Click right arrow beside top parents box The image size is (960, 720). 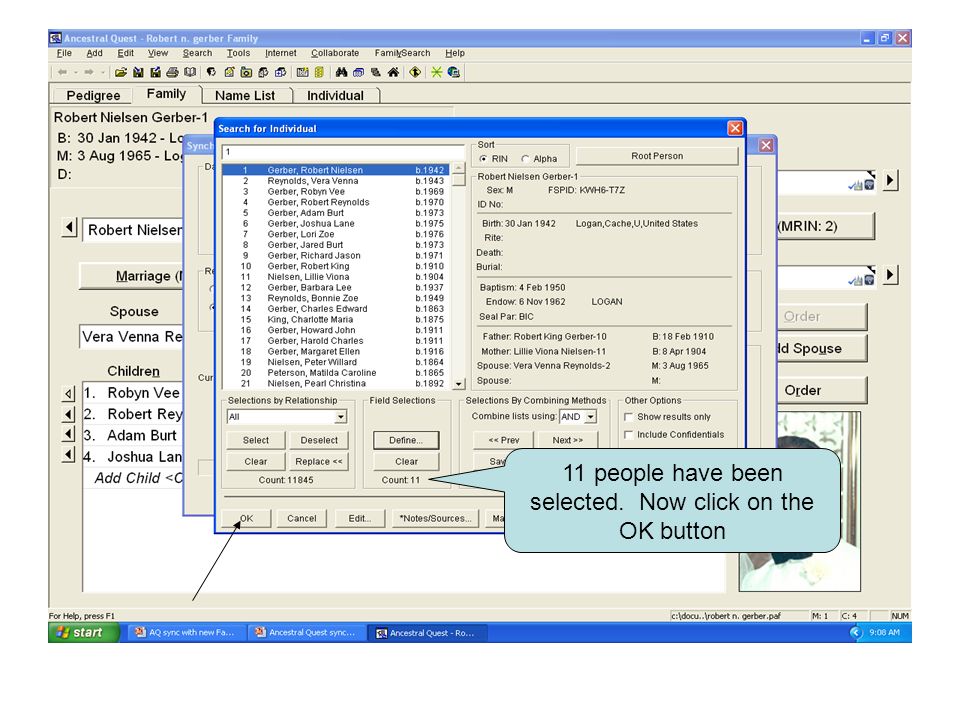click(x=891, y=181)
